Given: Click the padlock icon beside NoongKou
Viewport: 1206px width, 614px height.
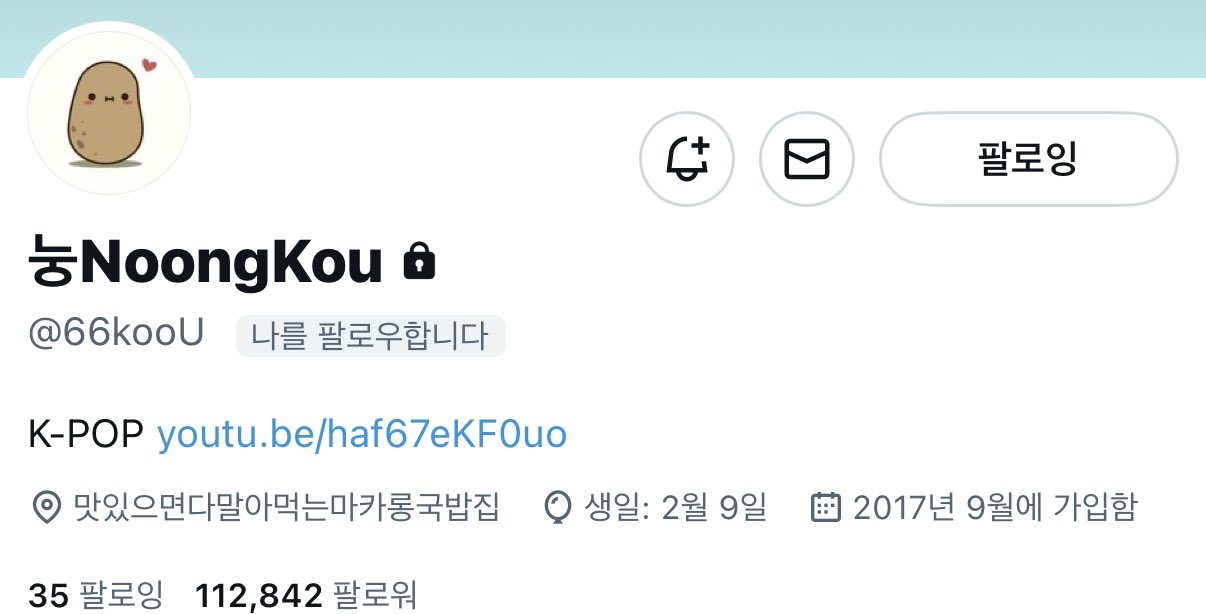Looking at the screenshot, I should (x=419, y=263).
